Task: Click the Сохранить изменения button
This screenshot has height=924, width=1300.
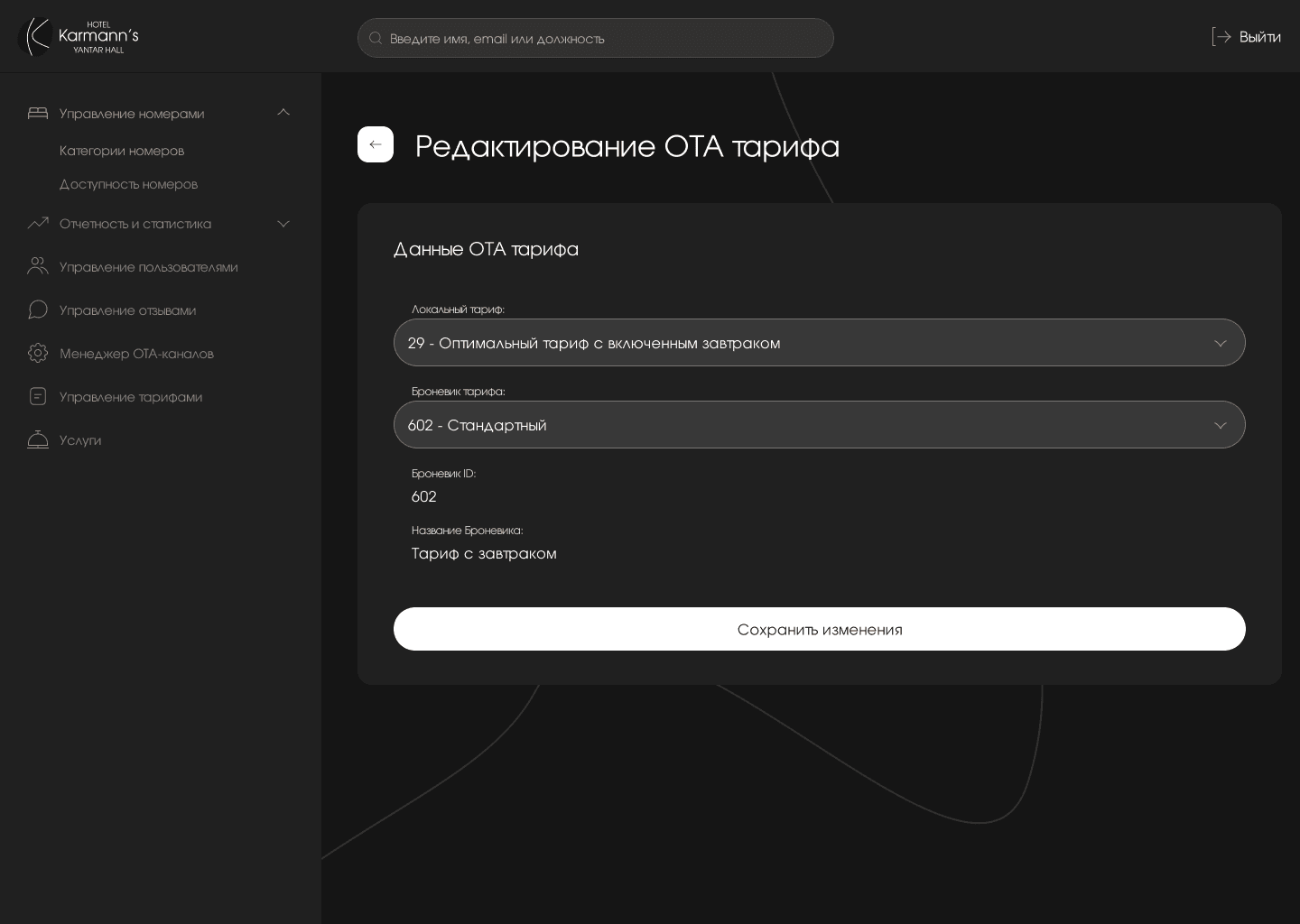Action: point(820,629)
